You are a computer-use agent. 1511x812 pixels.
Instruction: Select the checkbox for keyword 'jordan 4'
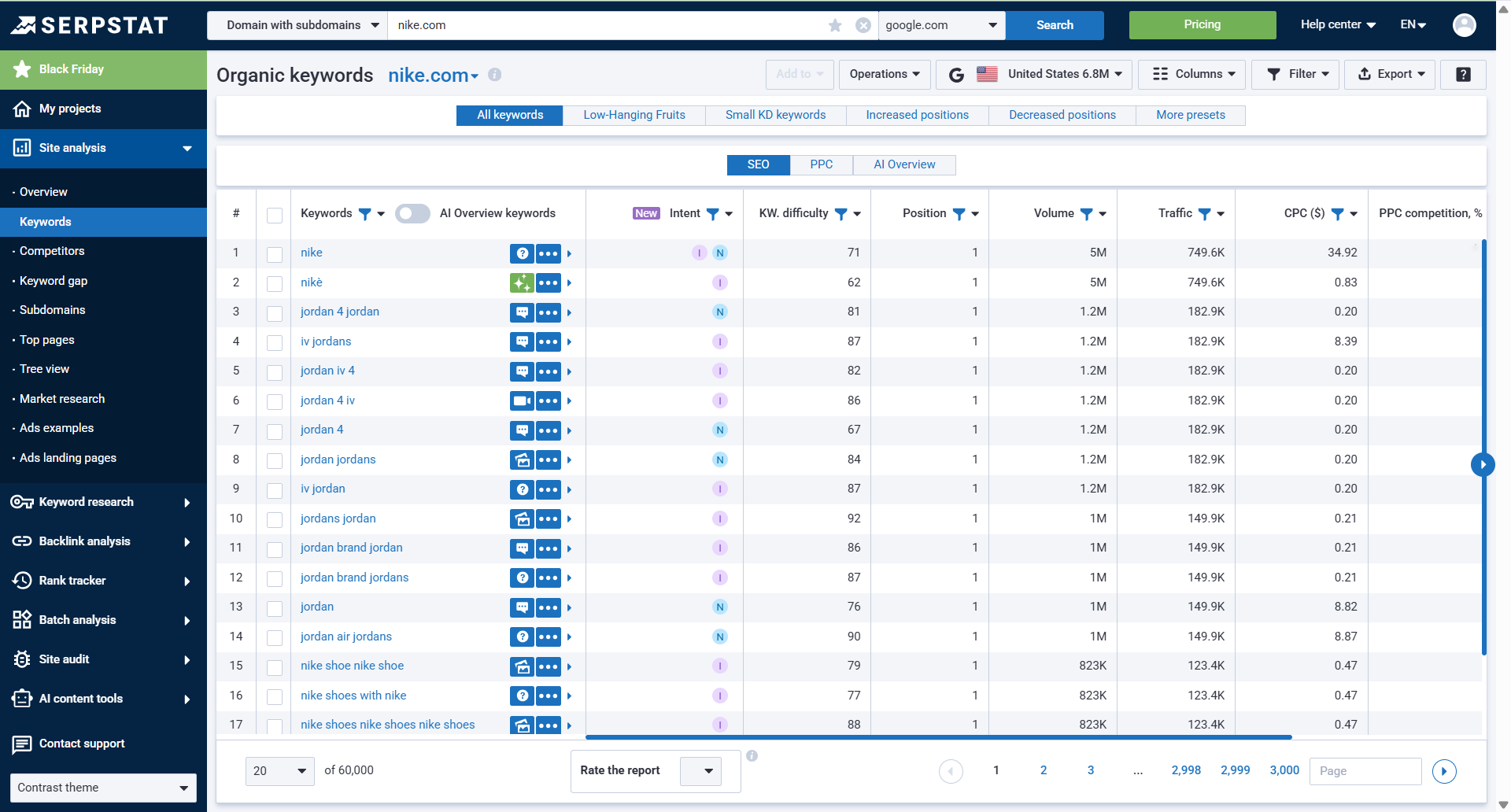coord(274,431)
